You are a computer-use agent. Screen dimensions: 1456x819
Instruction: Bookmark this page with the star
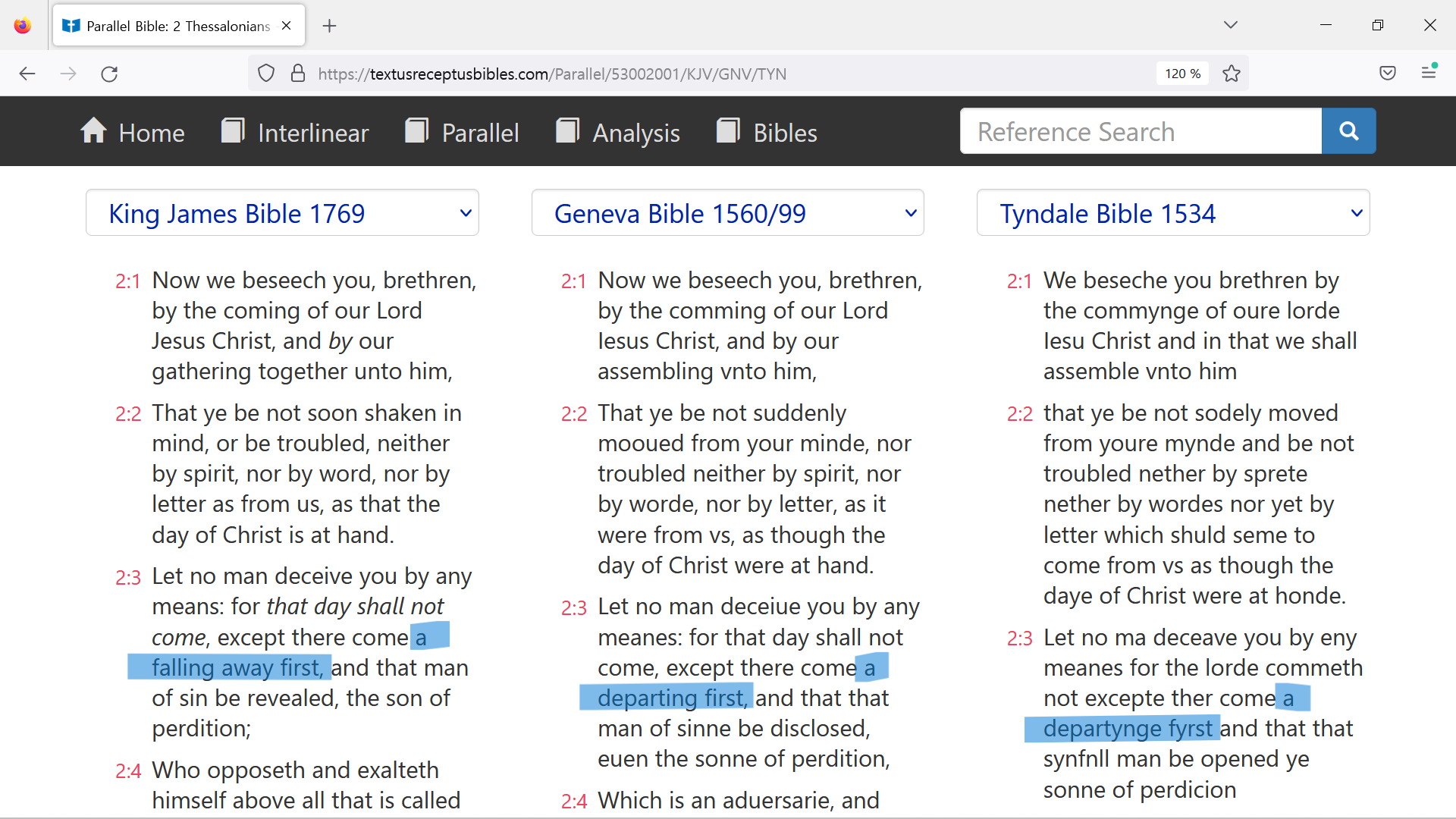point(1232,74)
